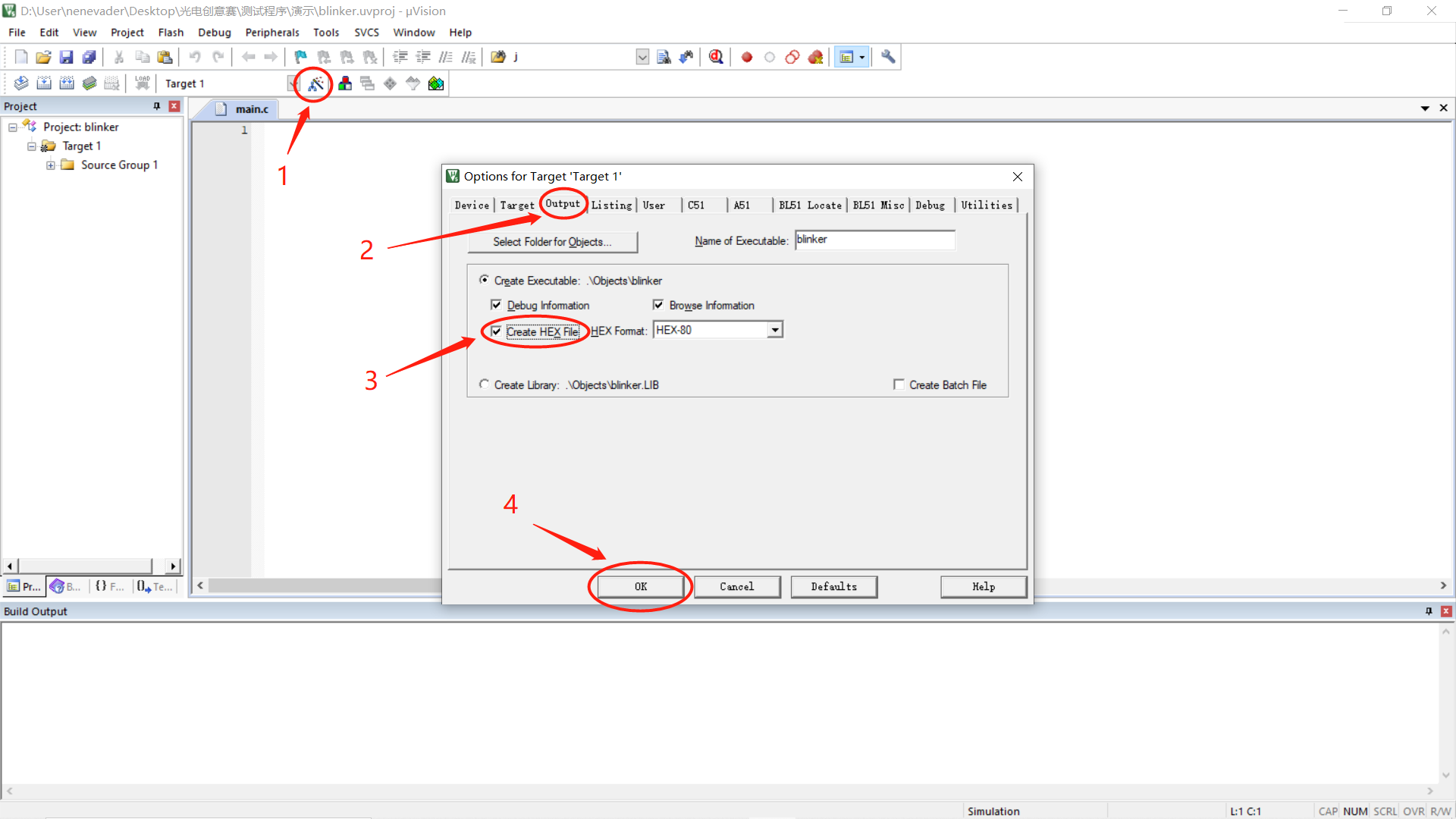Toggle the Create HEX File checkbox
This screenshot has height=819, width=1456.
(496, 331)
